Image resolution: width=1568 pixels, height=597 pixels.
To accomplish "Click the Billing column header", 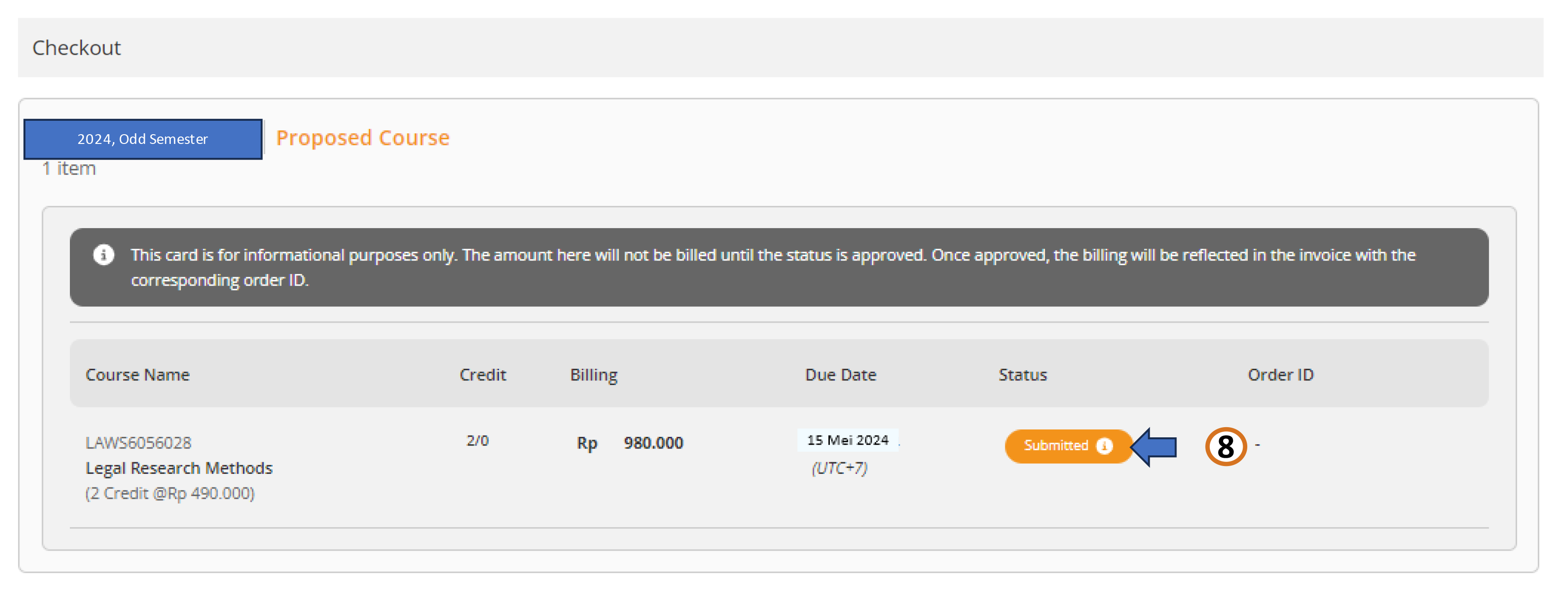I will (593, 375).
